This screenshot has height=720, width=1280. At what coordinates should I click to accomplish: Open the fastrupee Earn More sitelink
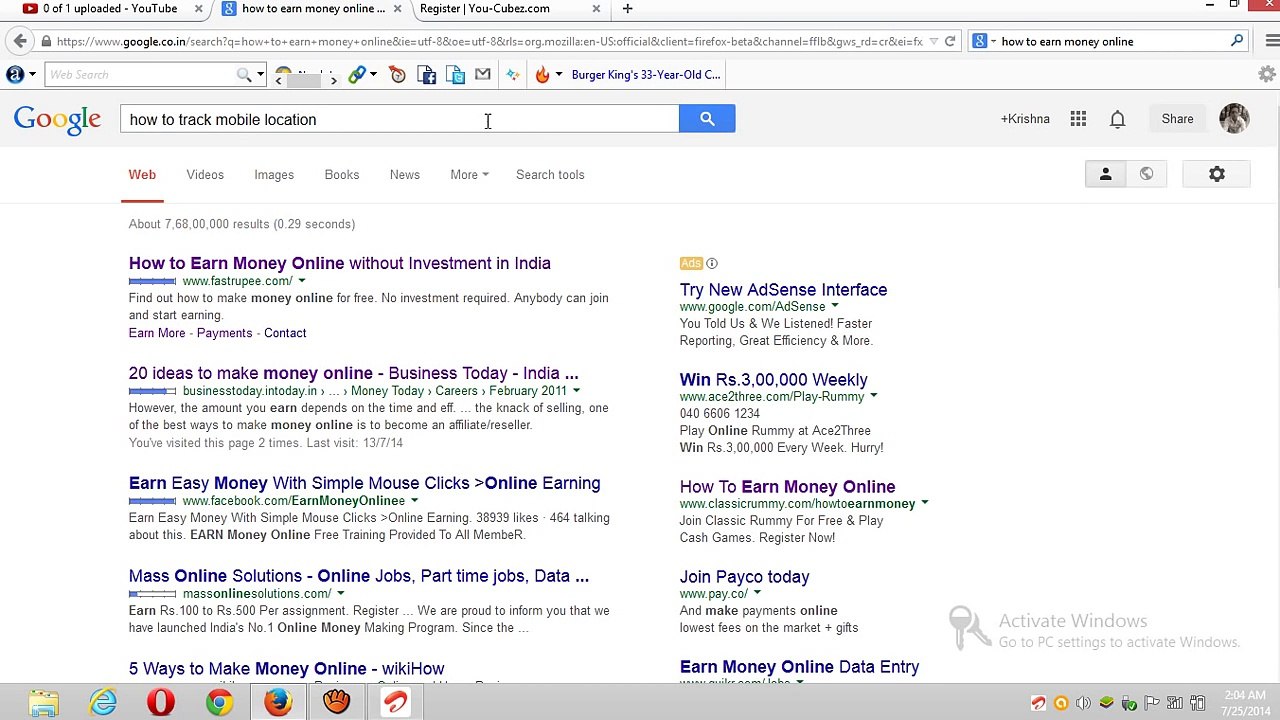pyautogui.click(x=157, y=333)
